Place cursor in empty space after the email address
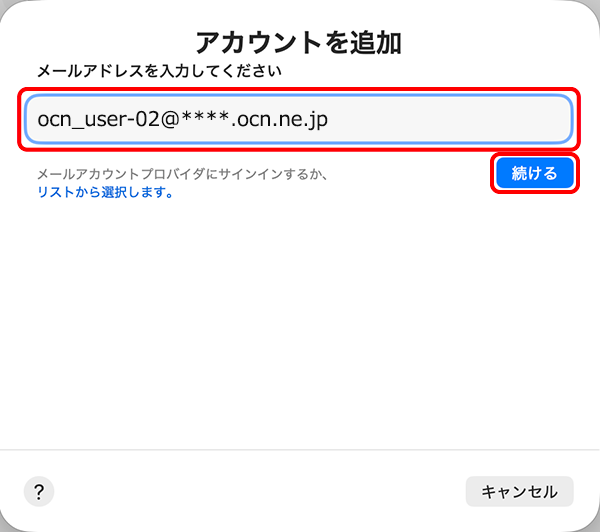Screen dimensions: 600x532 point(450,120)
